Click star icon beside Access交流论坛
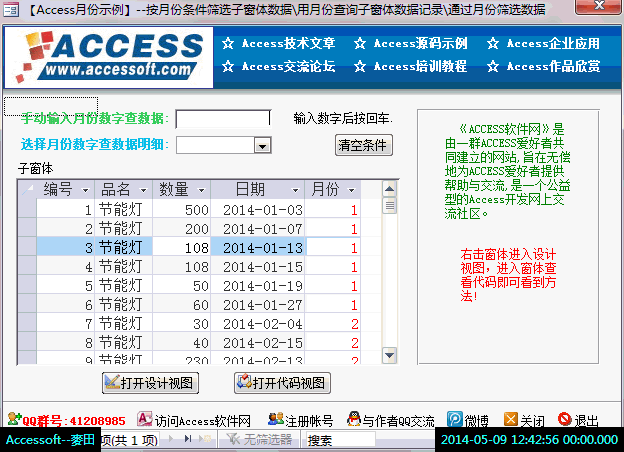 pos(228,66)
